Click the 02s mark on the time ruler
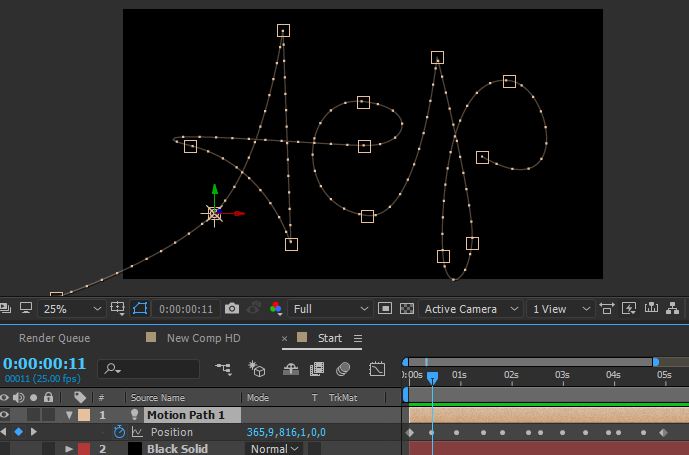This screenshot has height=455, width=689. [x=511, y=375]
